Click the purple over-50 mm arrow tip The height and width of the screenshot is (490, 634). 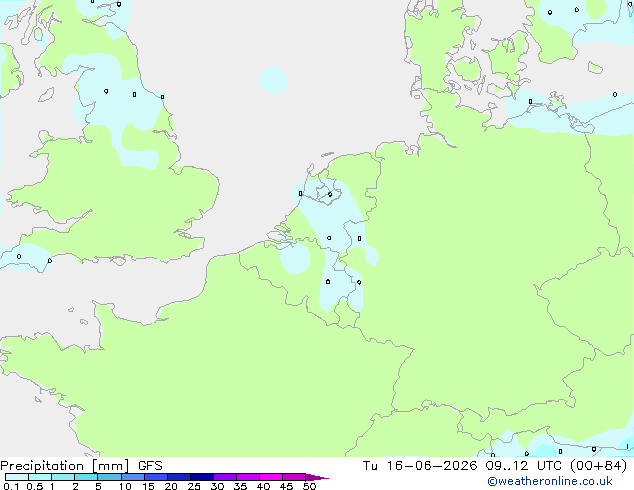[x=317, y=477]
